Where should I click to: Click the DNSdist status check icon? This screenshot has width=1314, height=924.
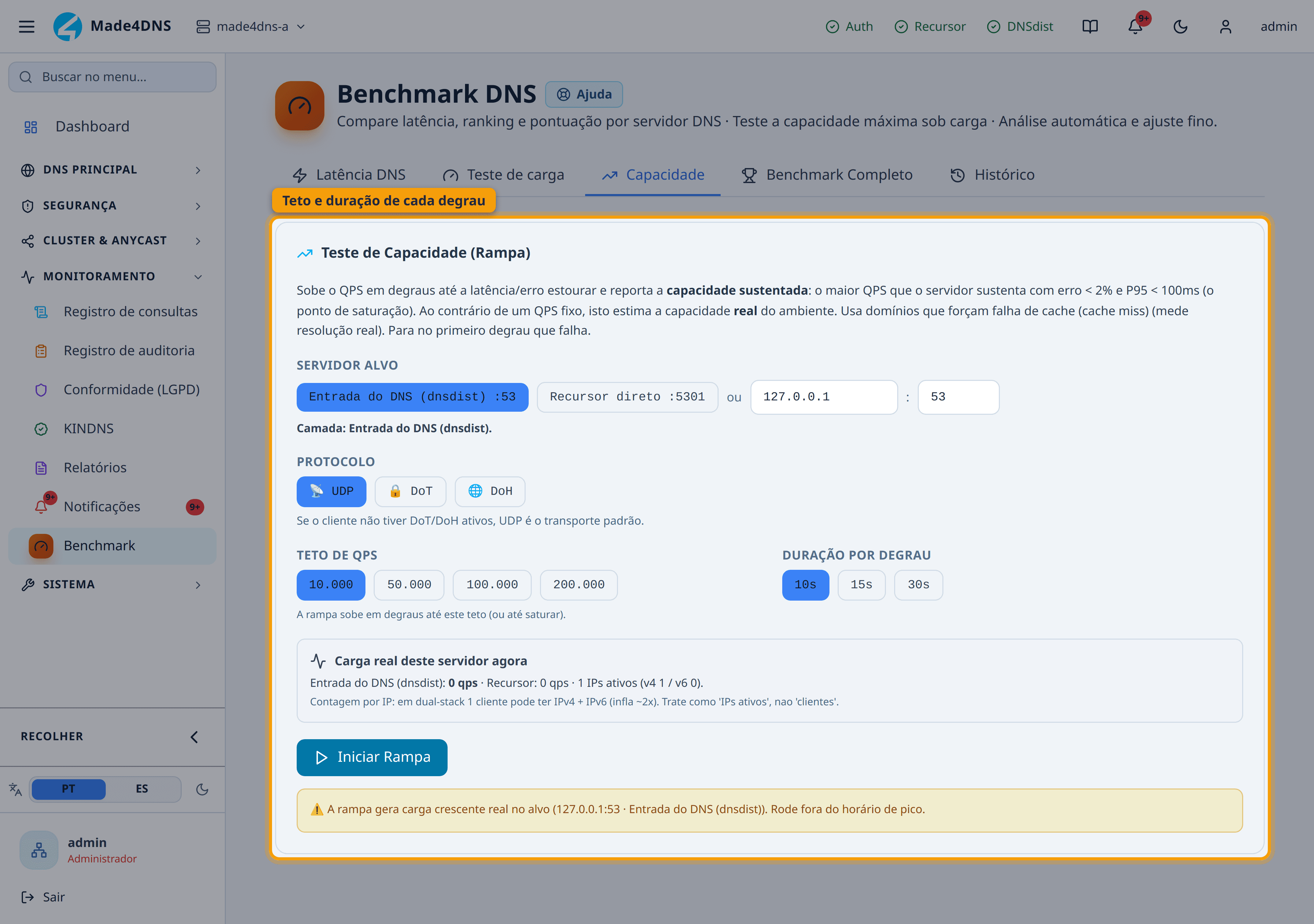click(993, 26)
